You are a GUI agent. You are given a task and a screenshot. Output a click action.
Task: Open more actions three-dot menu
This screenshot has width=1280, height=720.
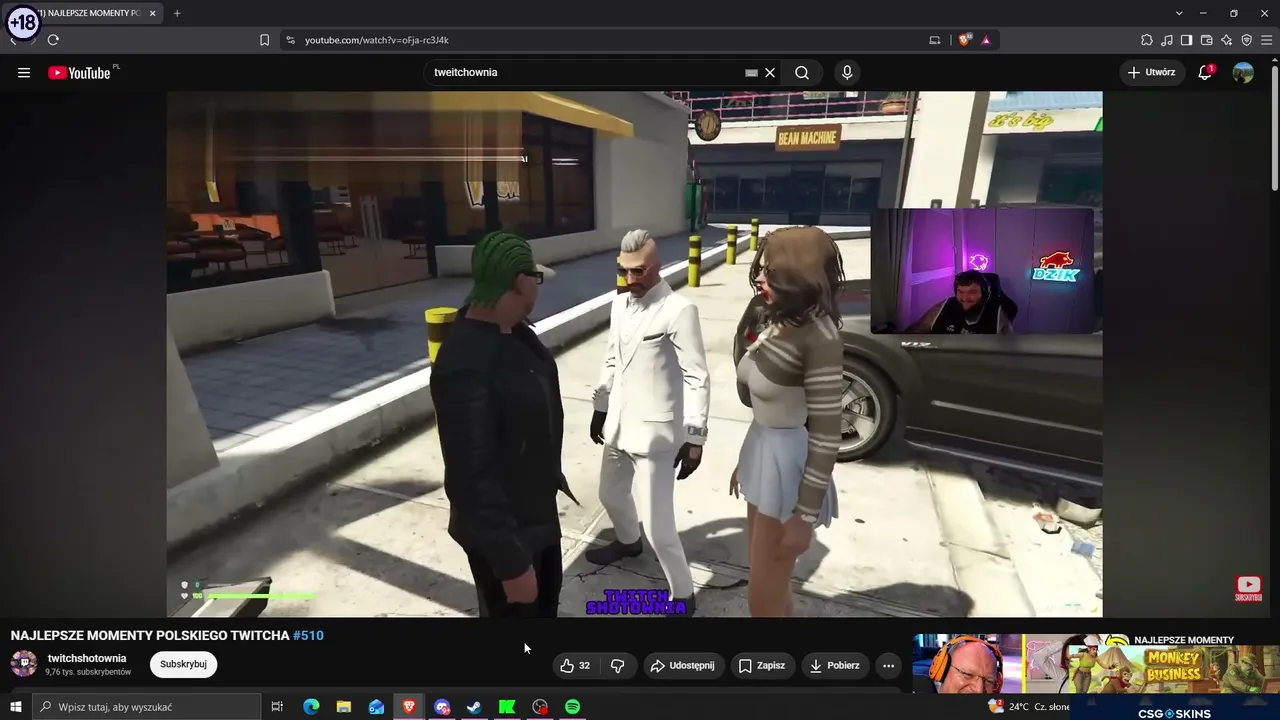[x=888, y=665]
